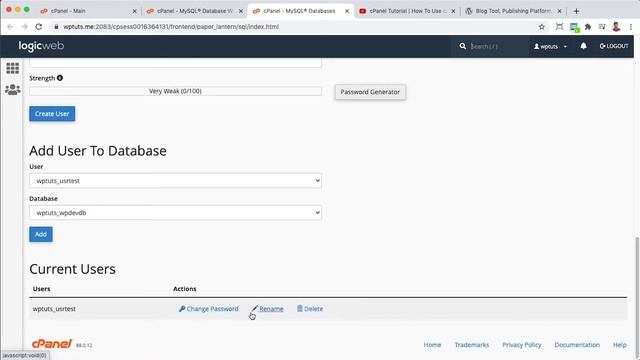
Task: Bookmark this page with the star icon
Action: tap(542, 27)
